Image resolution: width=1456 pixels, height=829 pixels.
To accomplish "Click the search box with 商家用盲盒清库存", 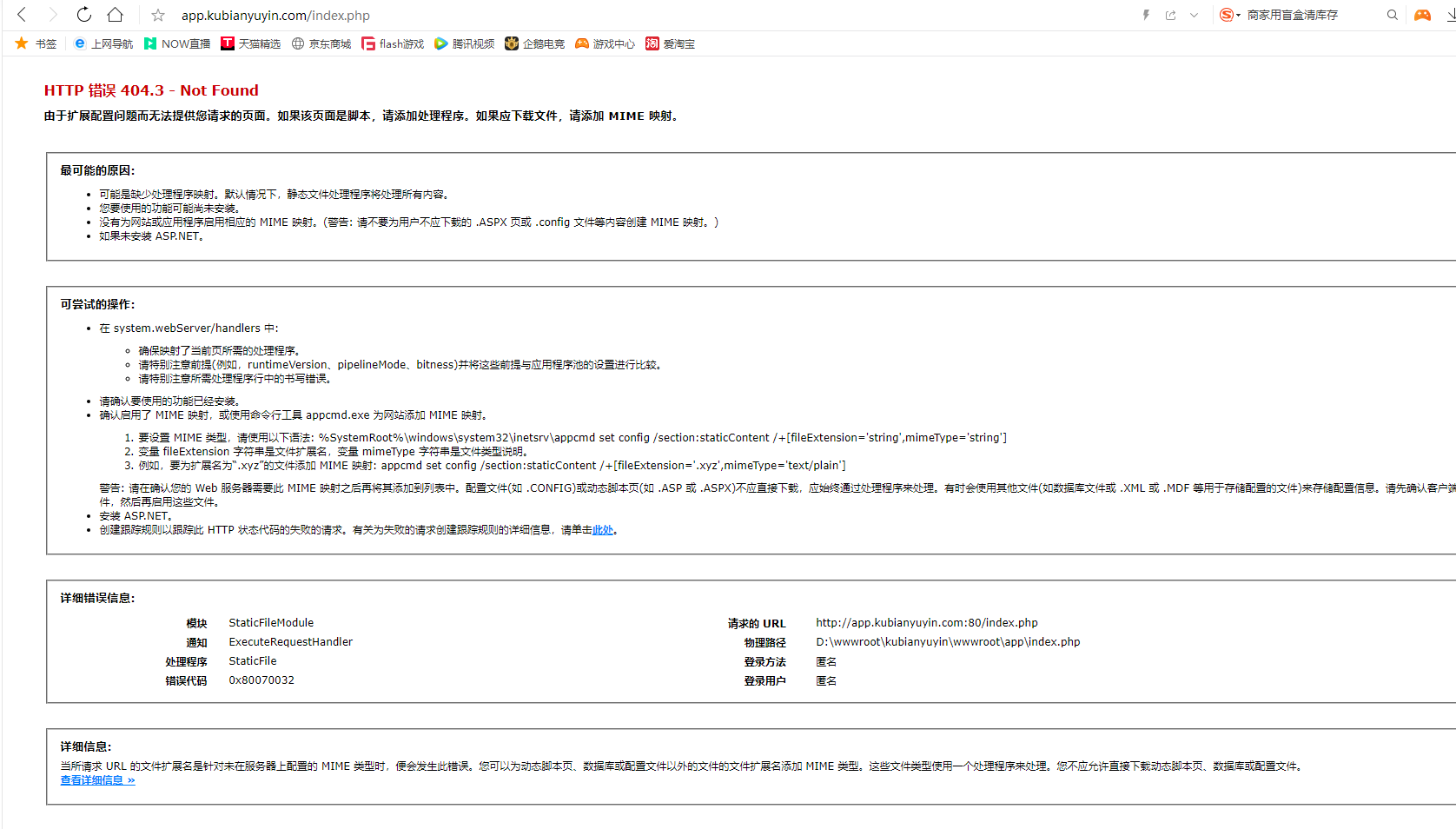I will click(x=1303, y=15).
